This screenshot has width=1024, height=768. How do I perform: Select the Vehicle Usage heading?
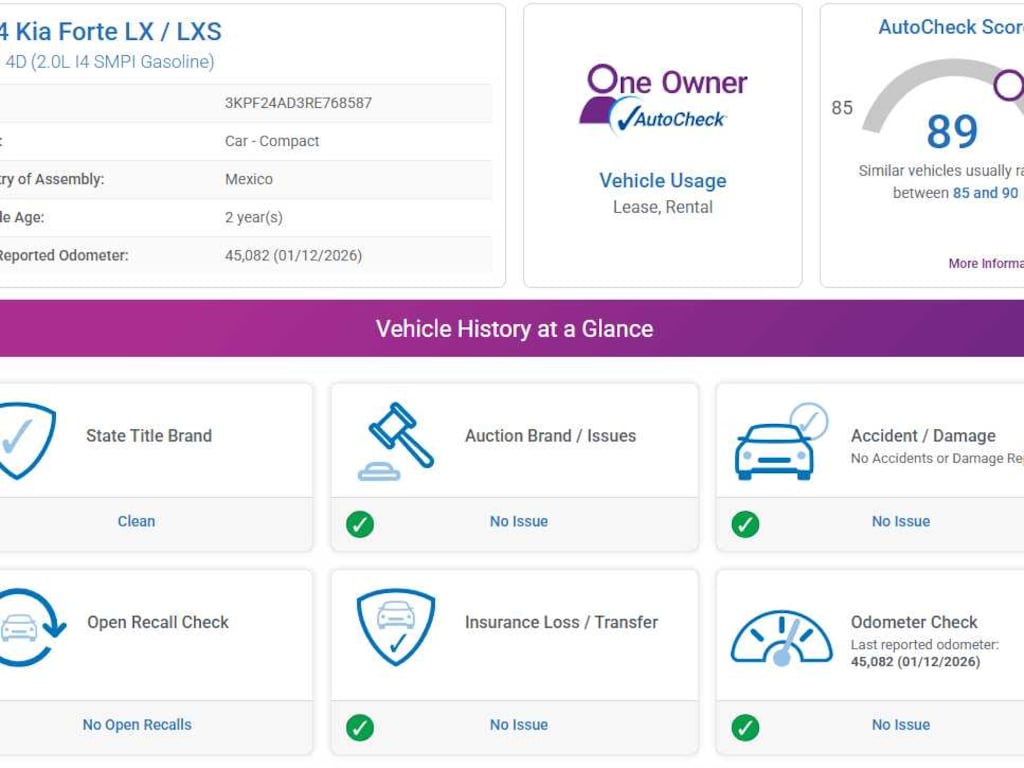coord(662,181)
